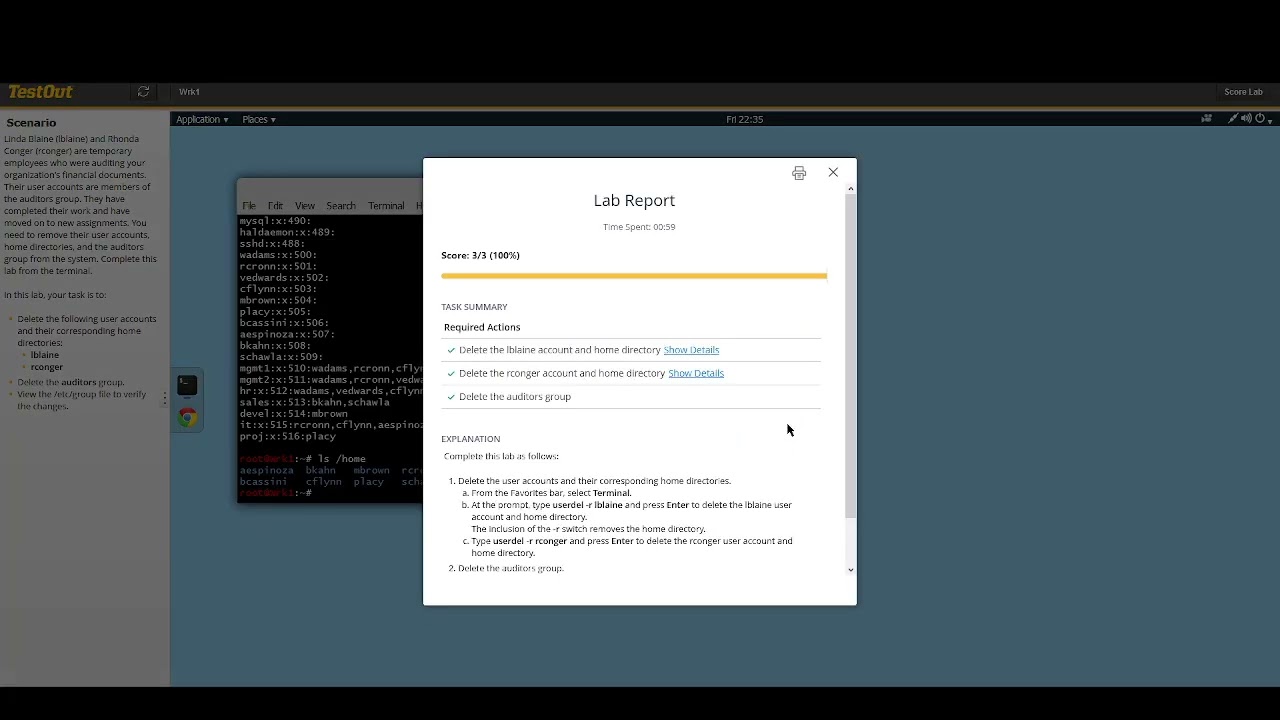
Task: Click "Delete the lblaine account and home directory" text
Action: [x=560, y=350]
